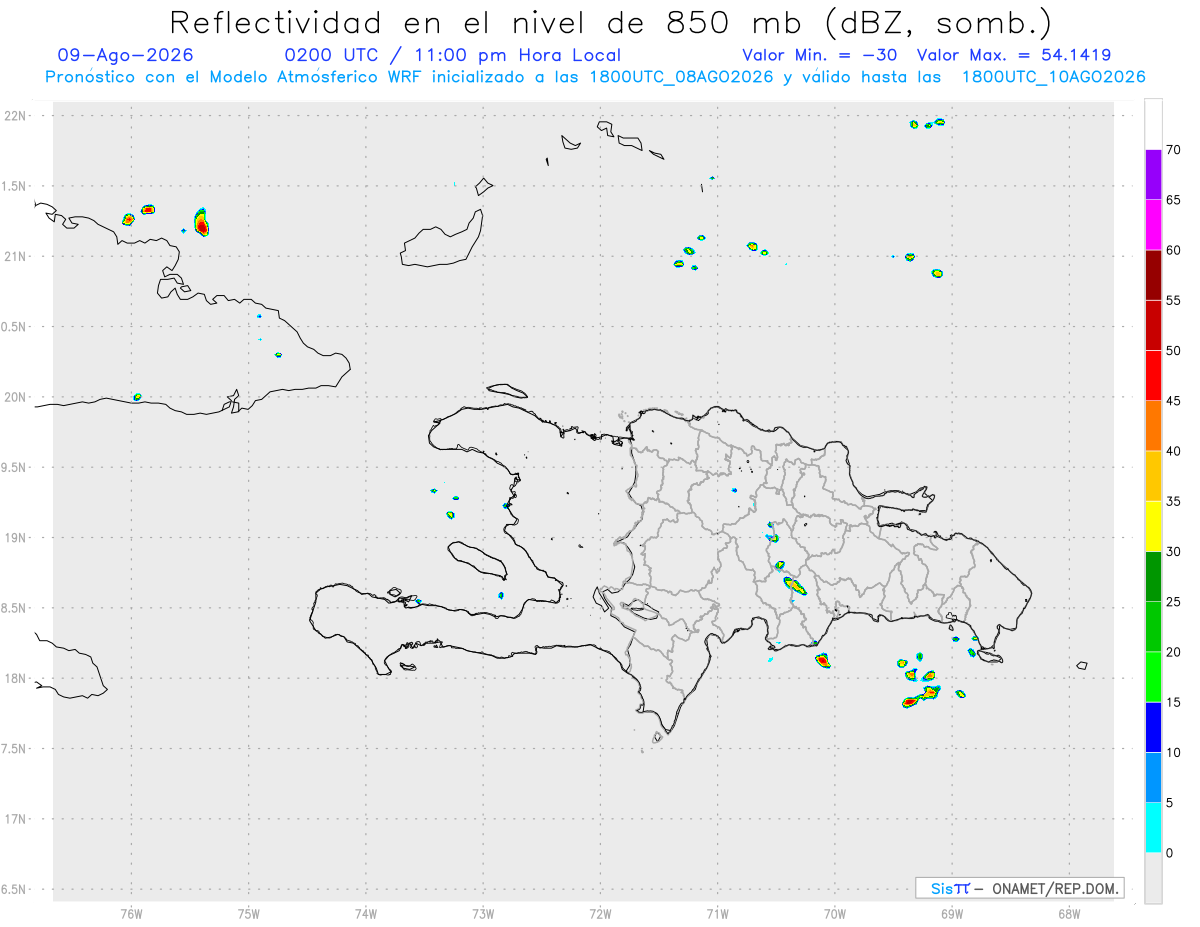
Task: Click the magenta 60-65 dBZ color band
Action: click(x=1153, y=224)
